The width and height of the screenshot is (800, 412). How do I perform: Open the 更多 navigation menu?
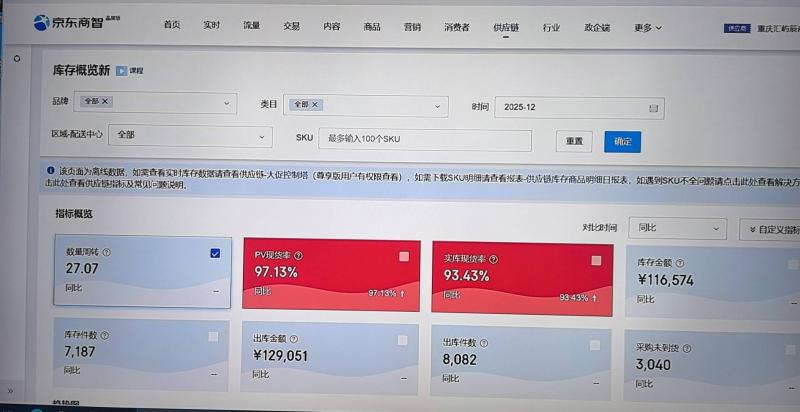click(647, 28)
